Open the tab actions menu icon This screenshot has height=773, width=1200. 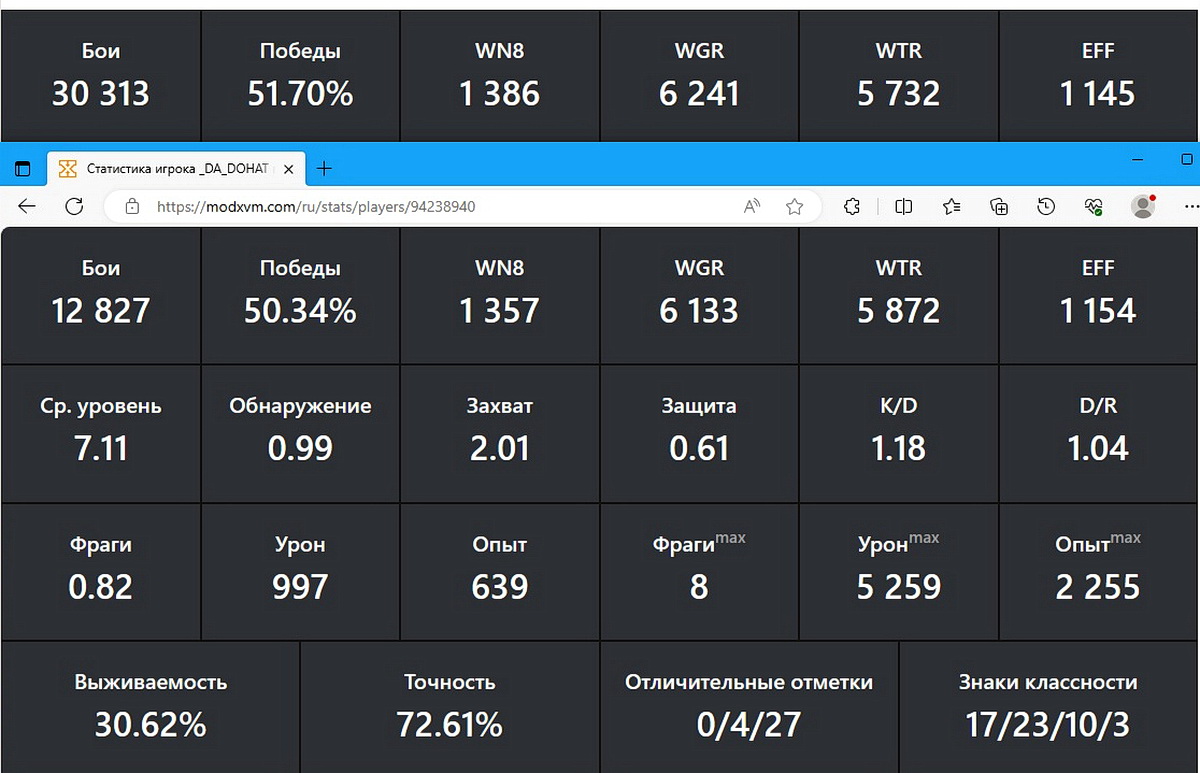pyautogui.click(x=23, y=169)
